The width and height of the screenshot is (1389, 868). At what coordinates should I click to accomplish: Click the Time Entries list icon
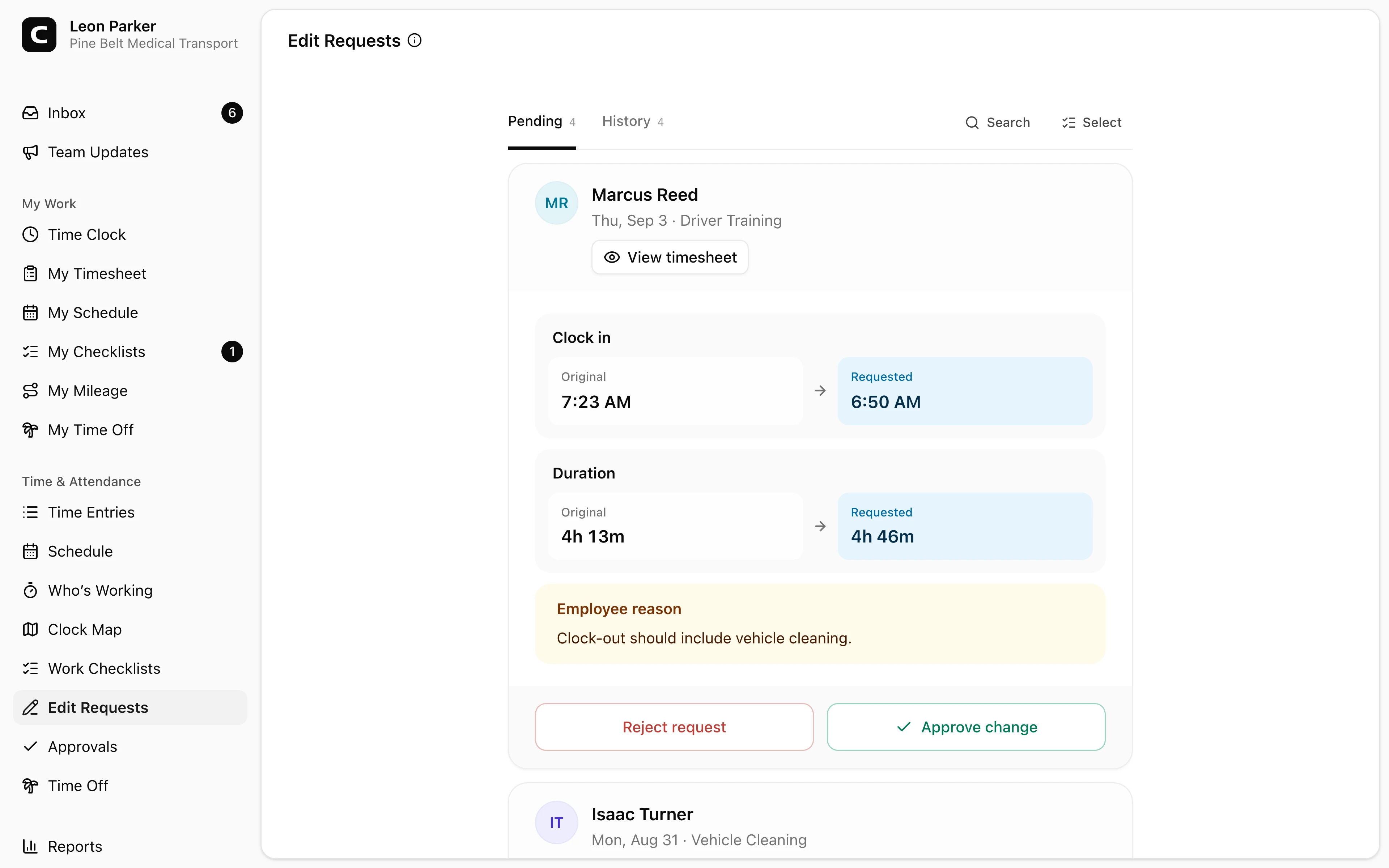(30, 512)
